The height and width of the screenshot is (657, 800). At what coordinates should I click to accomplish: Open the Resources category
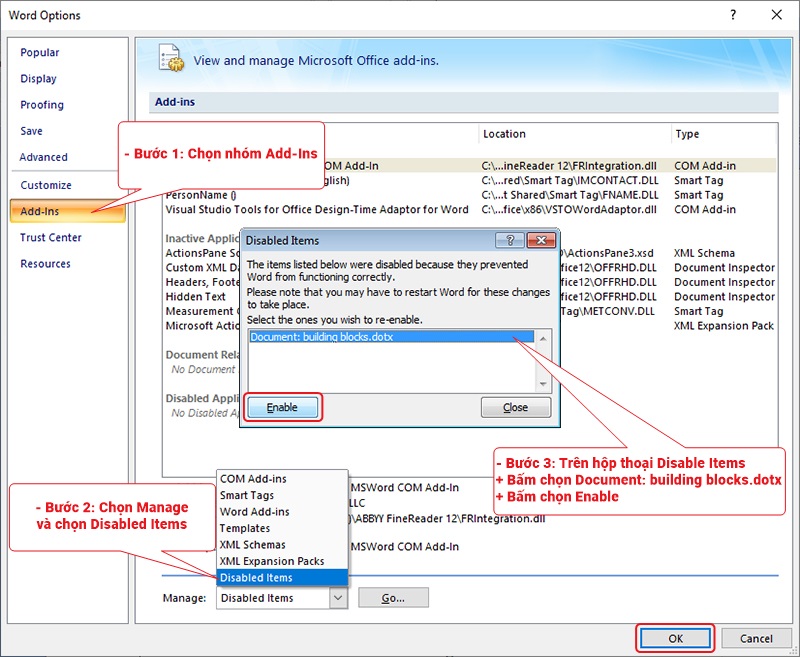click(45, 264)
